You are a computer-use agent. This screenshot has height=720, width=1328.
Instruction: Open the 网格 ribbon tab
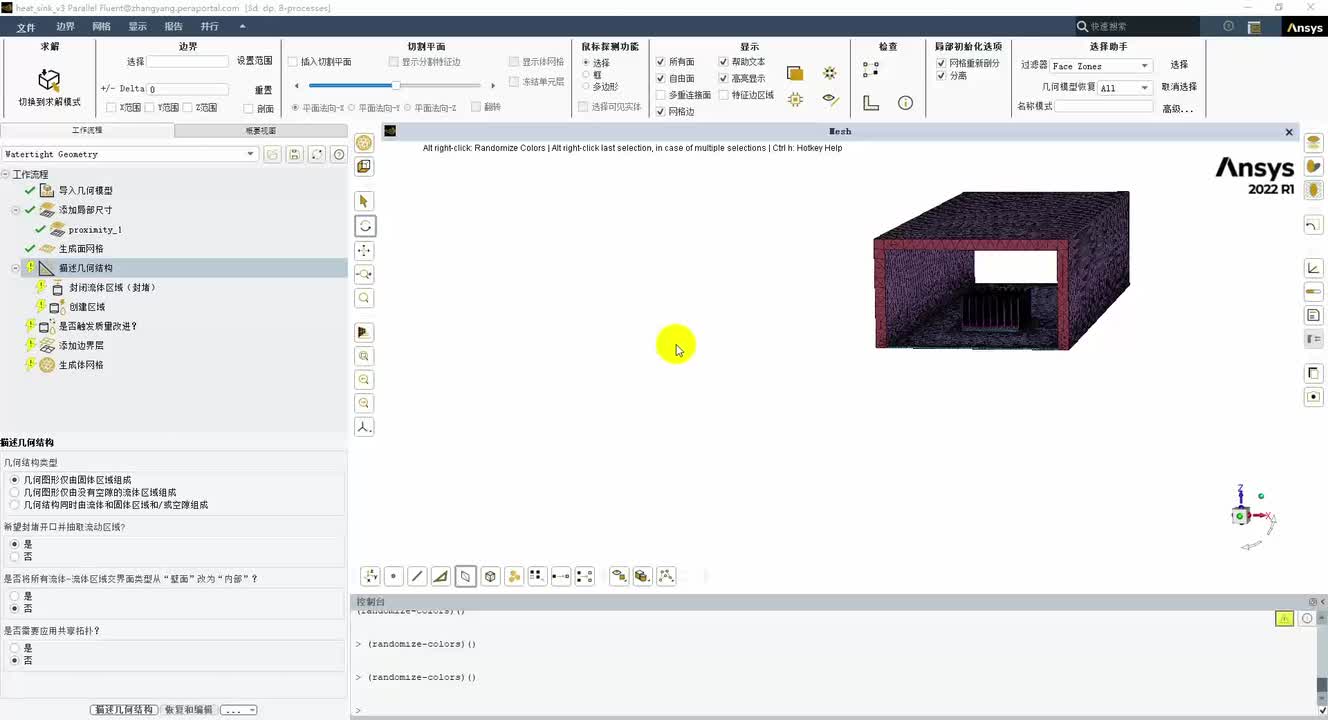101,27
